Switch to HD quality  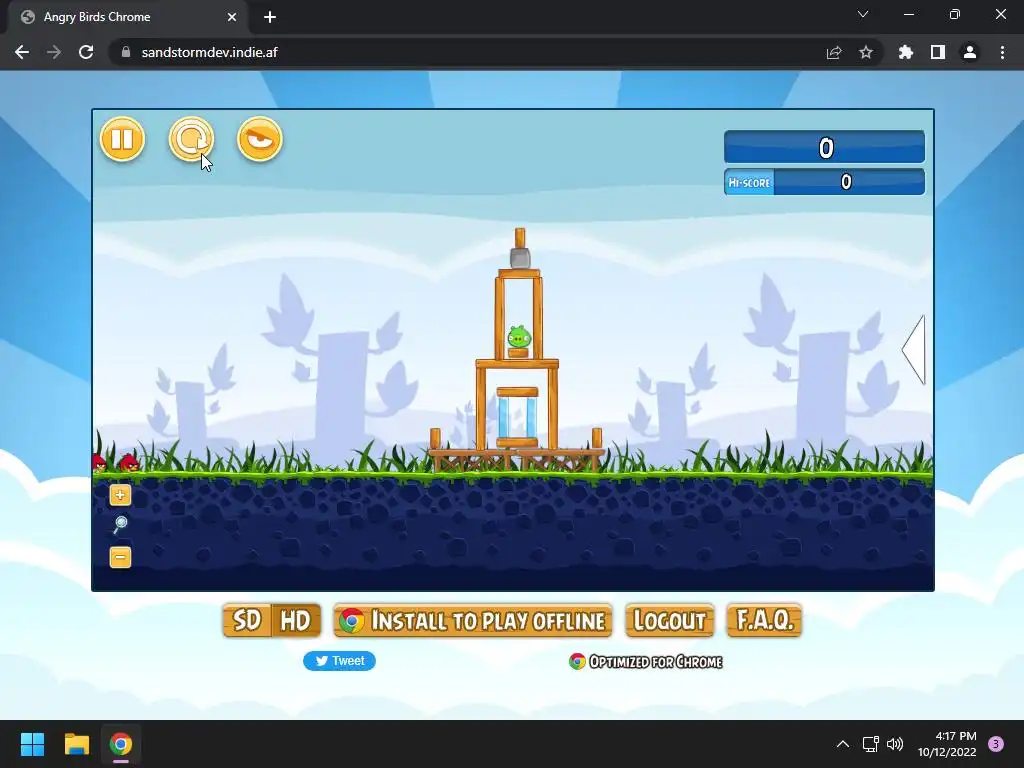[x=296, y=620]
